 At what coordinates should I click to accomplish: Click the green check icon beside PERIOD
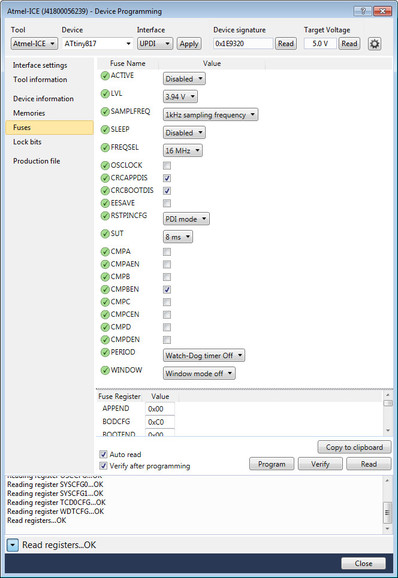(x=105, y=352)
